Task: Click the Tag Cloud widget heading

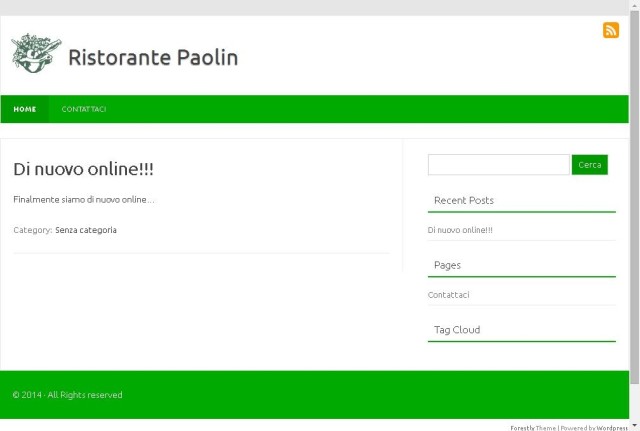Action: point(457,330)
